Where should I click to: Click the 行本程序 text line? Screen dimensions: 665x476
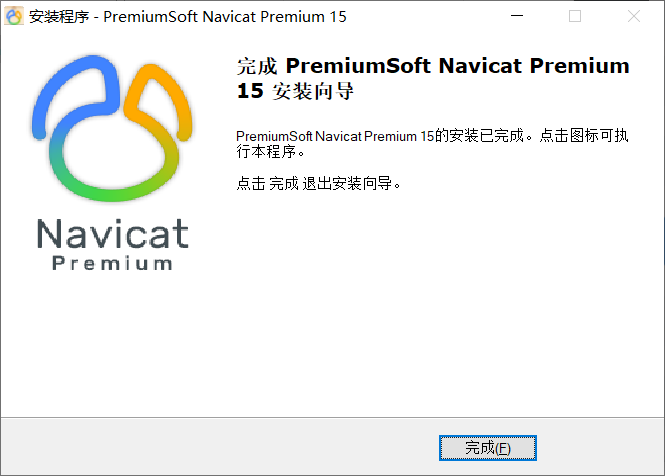(271, 151)
